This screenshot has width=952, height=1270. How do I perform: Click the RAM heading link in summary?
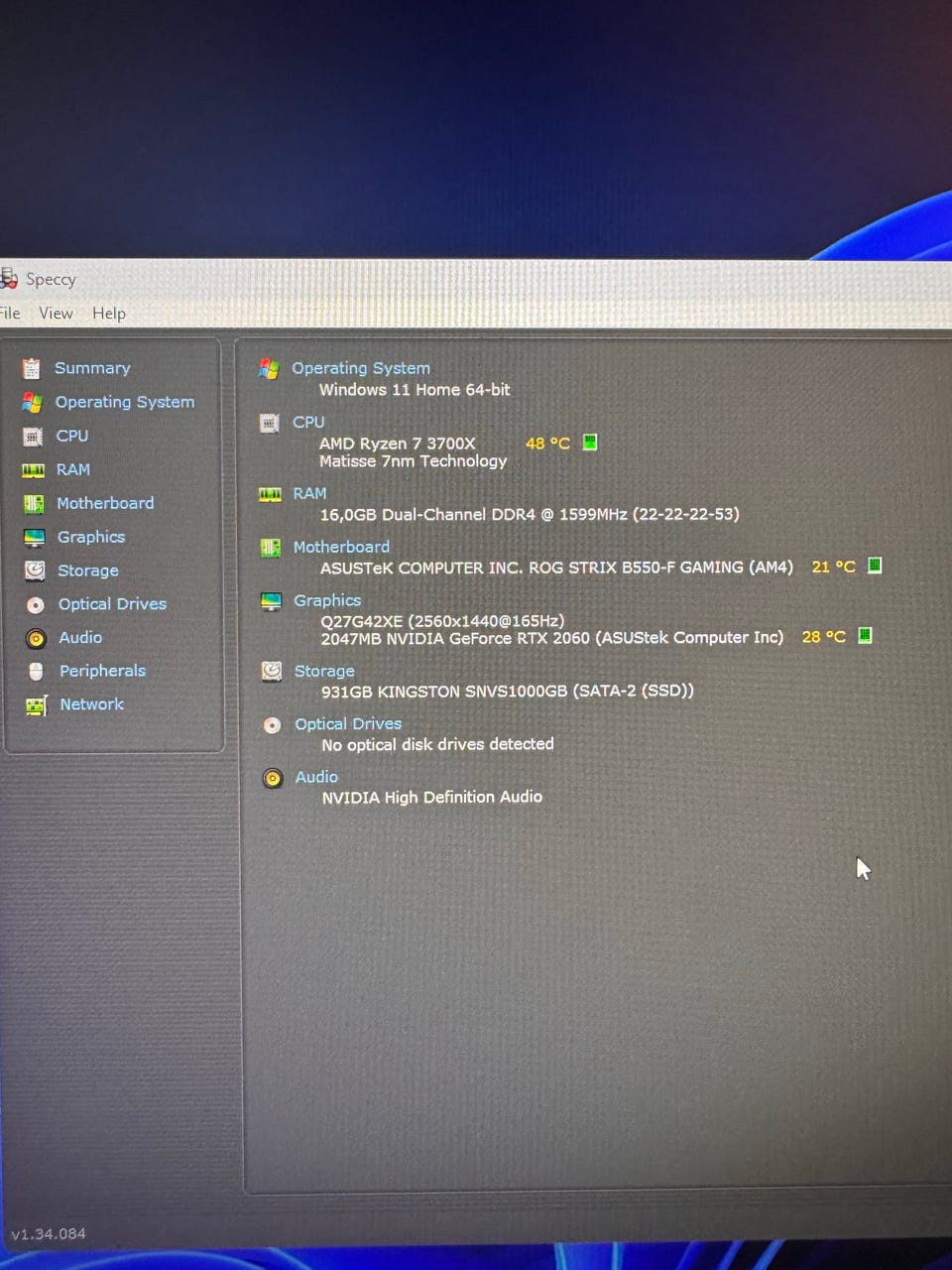pyautogui.click(x=309, y=493)
